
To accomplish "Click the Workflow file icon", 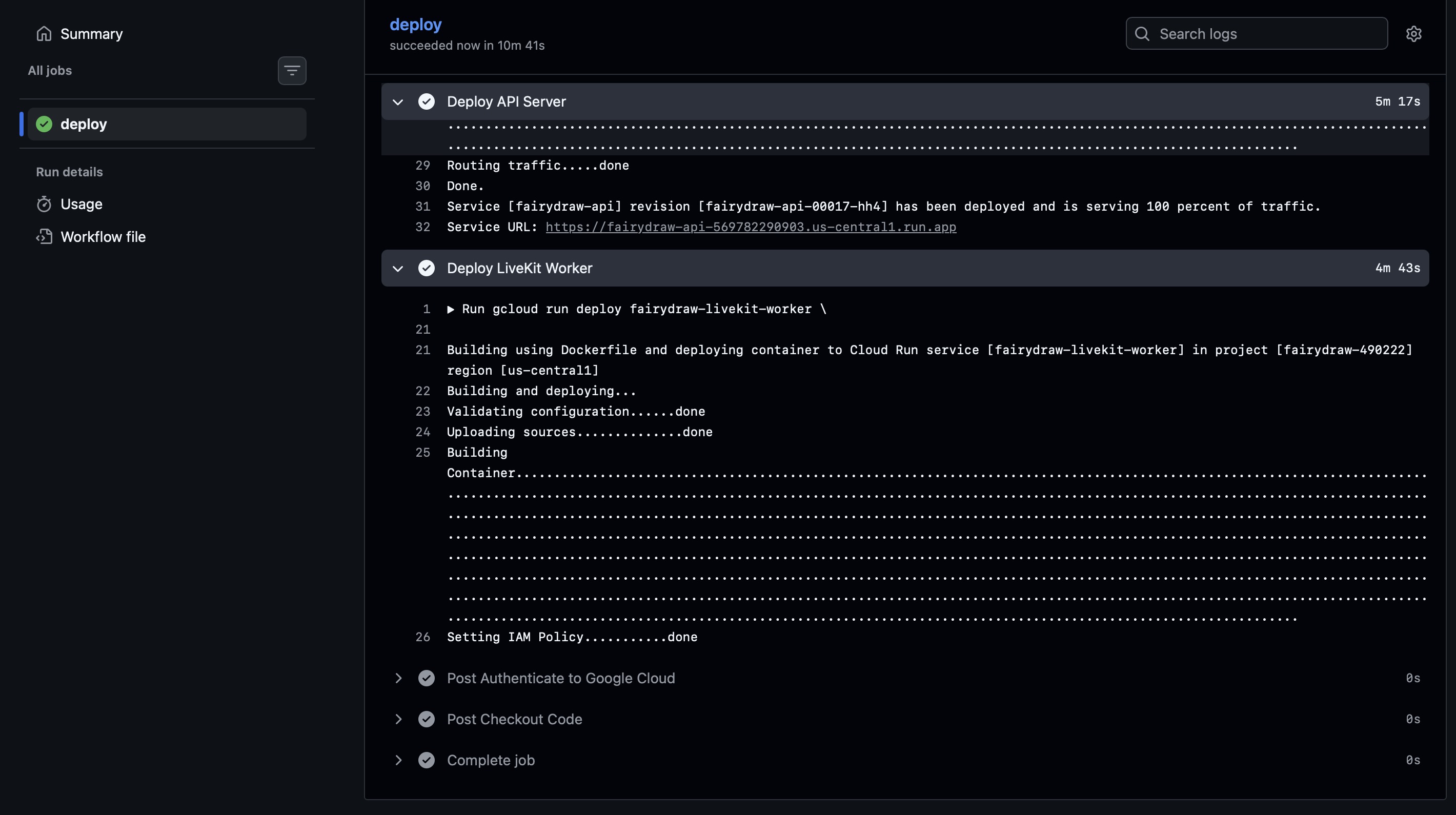I will coord(44,237).
